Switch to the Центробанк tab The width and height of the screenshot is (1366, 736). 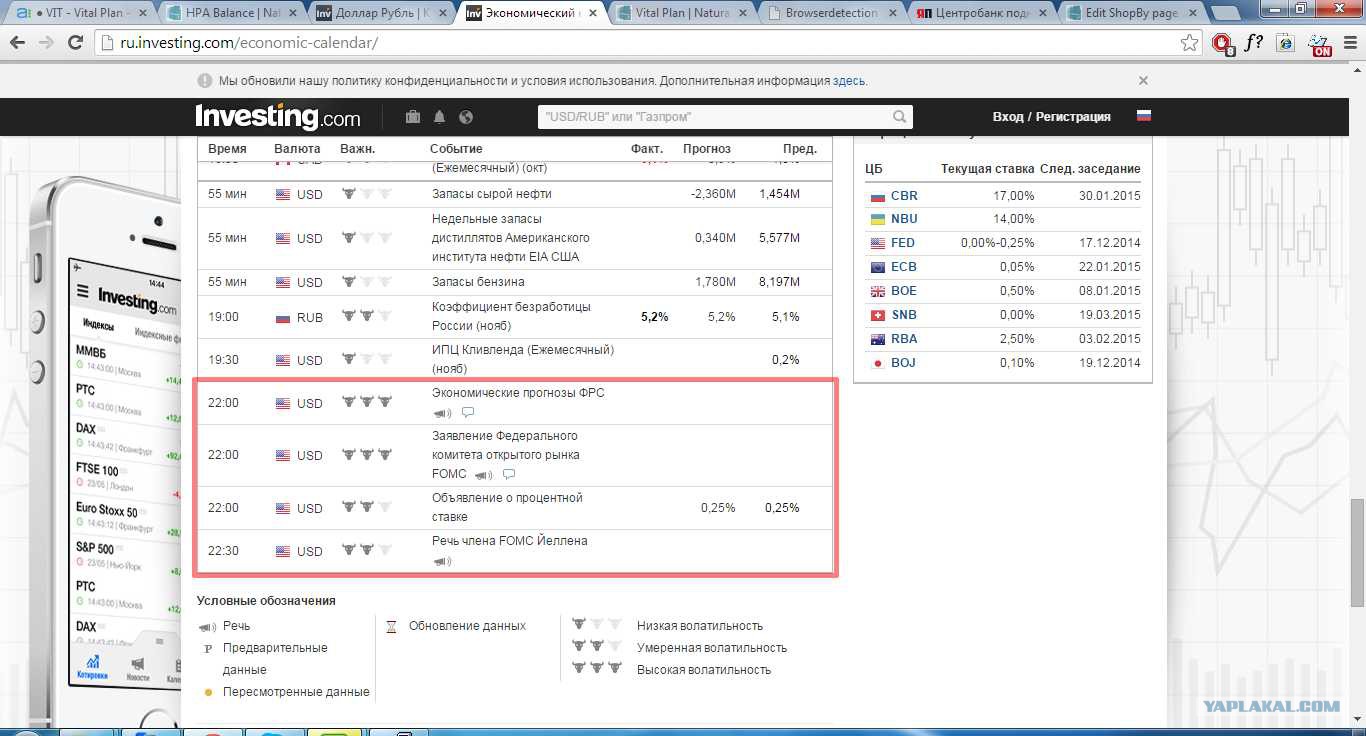click(982, 13)
